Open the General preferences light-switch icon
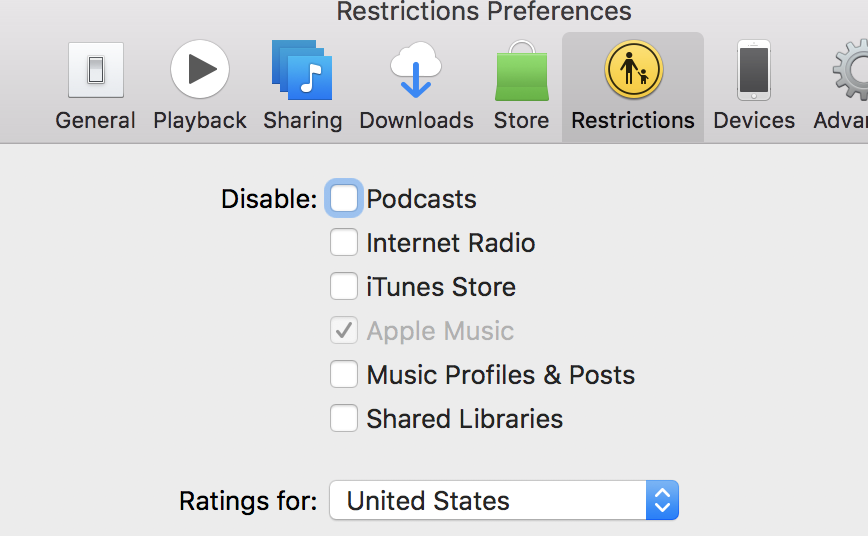The width and height of the screenshot is (868, 536). pos(95,70)
